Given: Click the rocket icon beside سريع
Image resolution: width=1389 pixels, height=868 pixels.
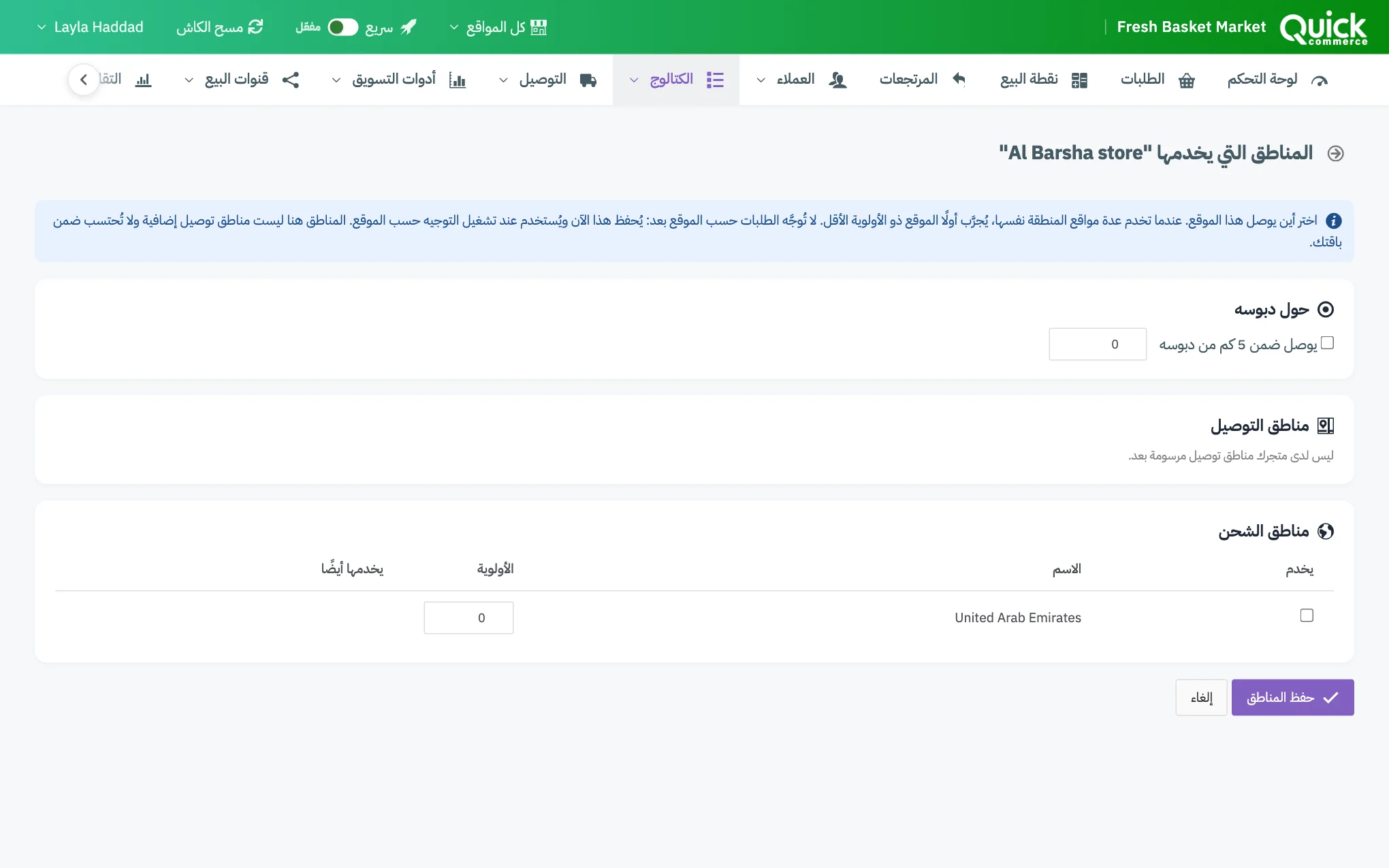Looking at the screenshot, I should point(409,27).
